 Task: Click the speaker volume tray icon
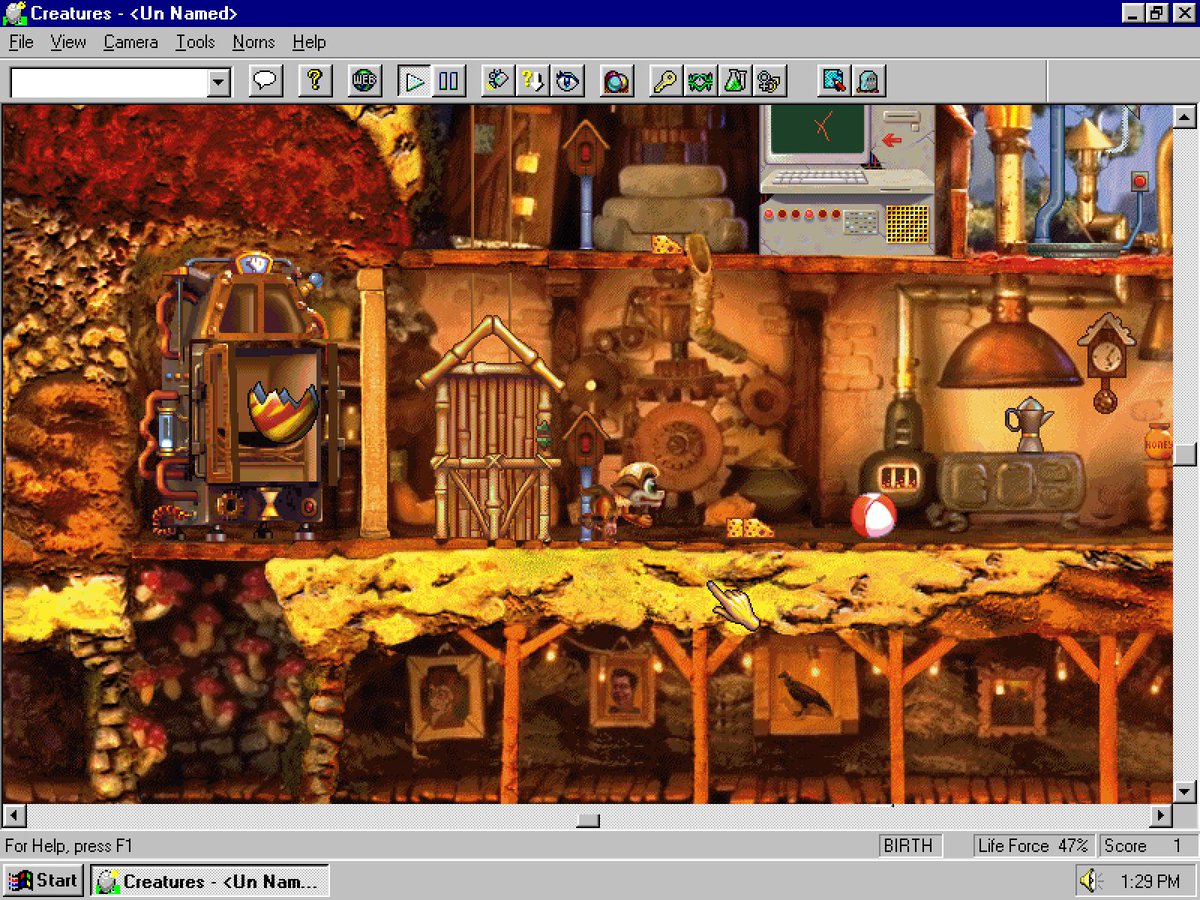point(1089,881)
